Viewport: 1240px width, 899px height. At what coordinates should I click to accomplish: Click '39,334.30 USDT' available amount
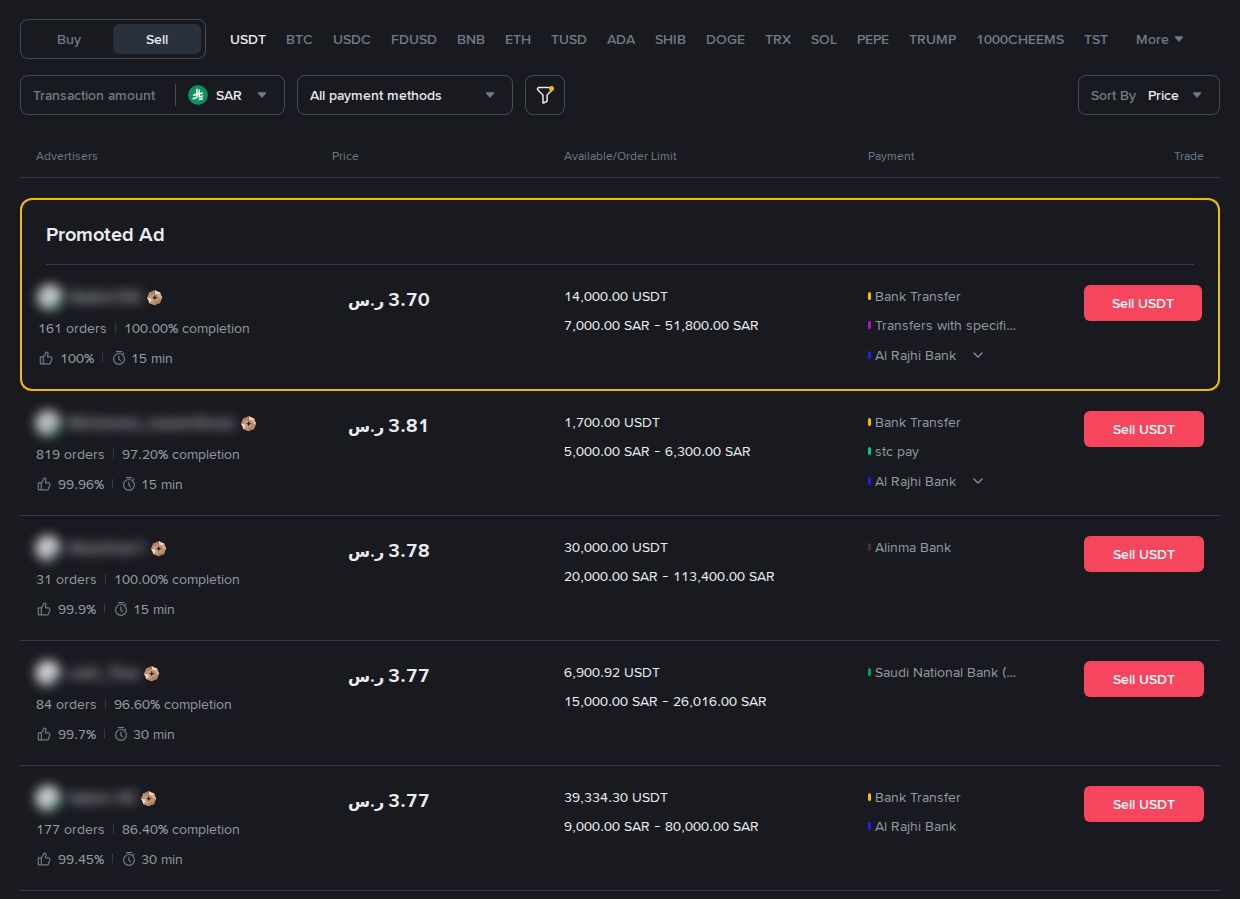(616, 798)
